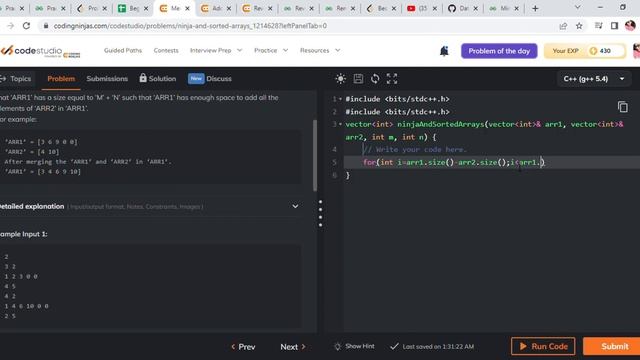Expand Resources dropdown menu
Screen dimensions: 640x360
pyautogui.click(x=320, y=50)
